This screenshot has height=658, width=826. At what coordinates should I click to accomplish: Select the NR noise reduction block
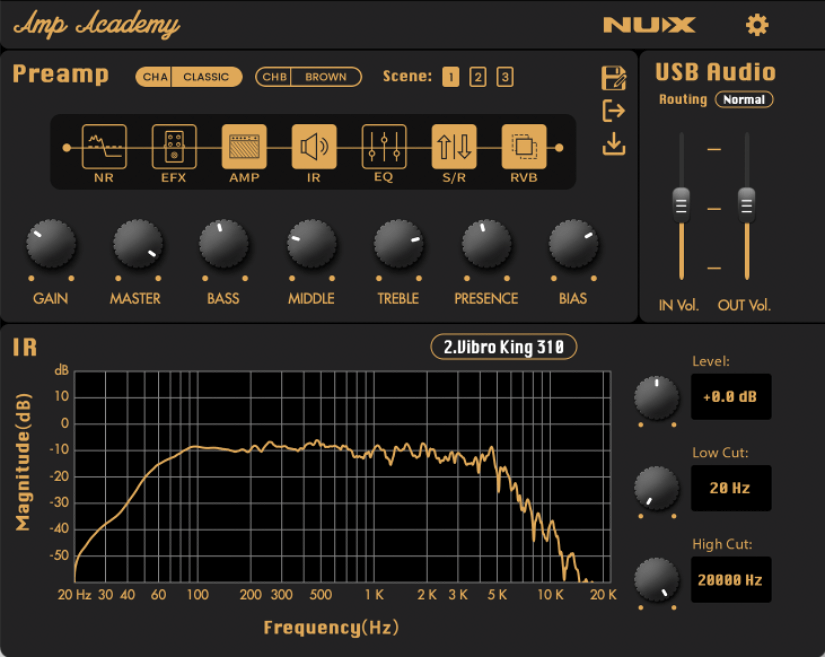(x=104, y=147)
